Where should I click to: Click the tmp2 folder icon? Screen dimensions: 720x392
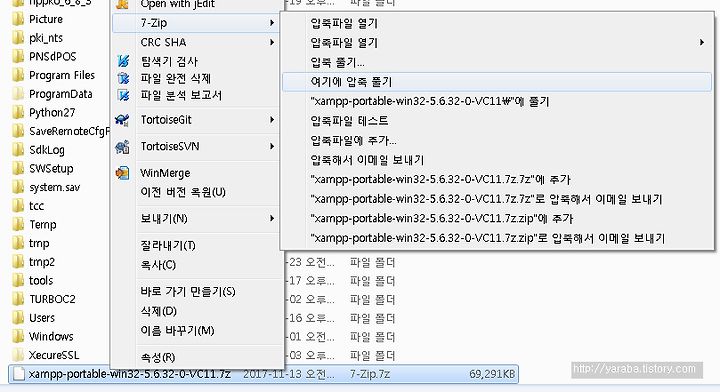click(x=18, y=262)
